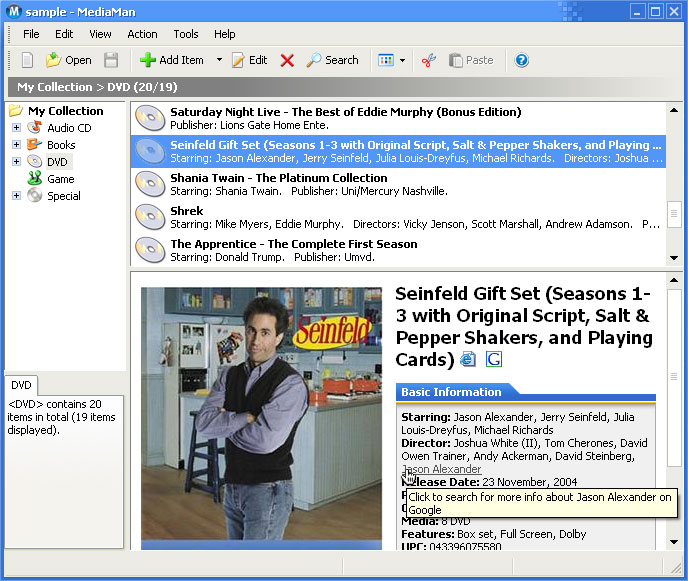
Task: Select Books category in tree
Action: (x=61, y=145)
